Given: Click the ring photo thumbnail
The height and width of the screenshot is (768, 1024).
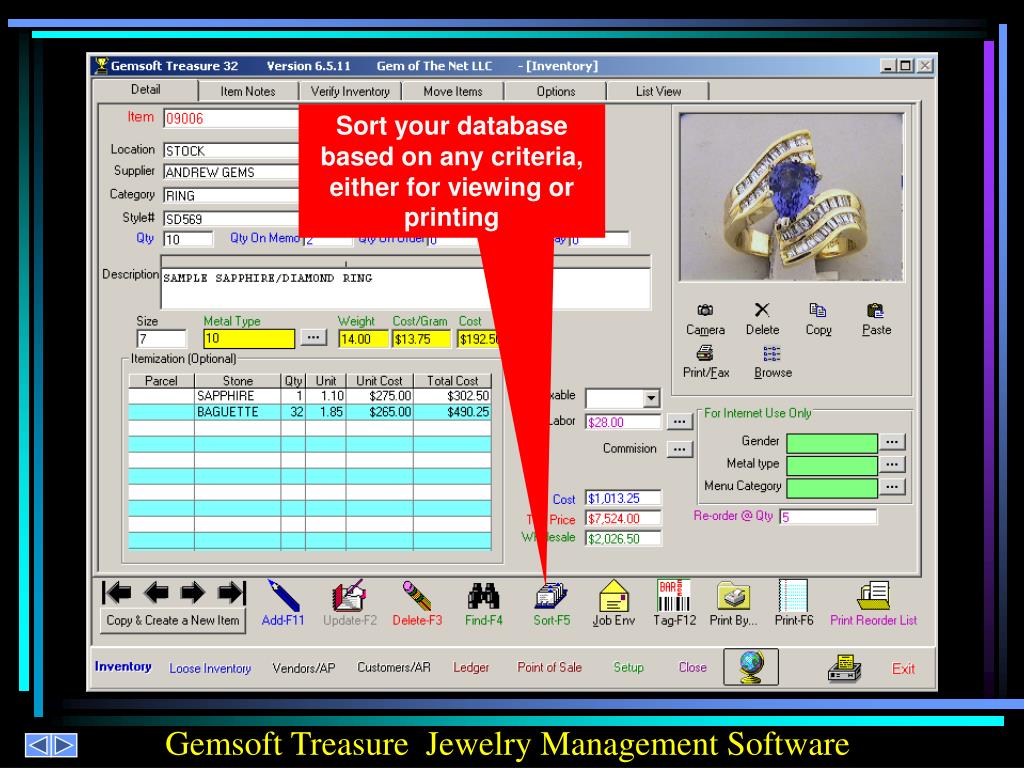Looking at the screenshot, I should tap(792, 197).
